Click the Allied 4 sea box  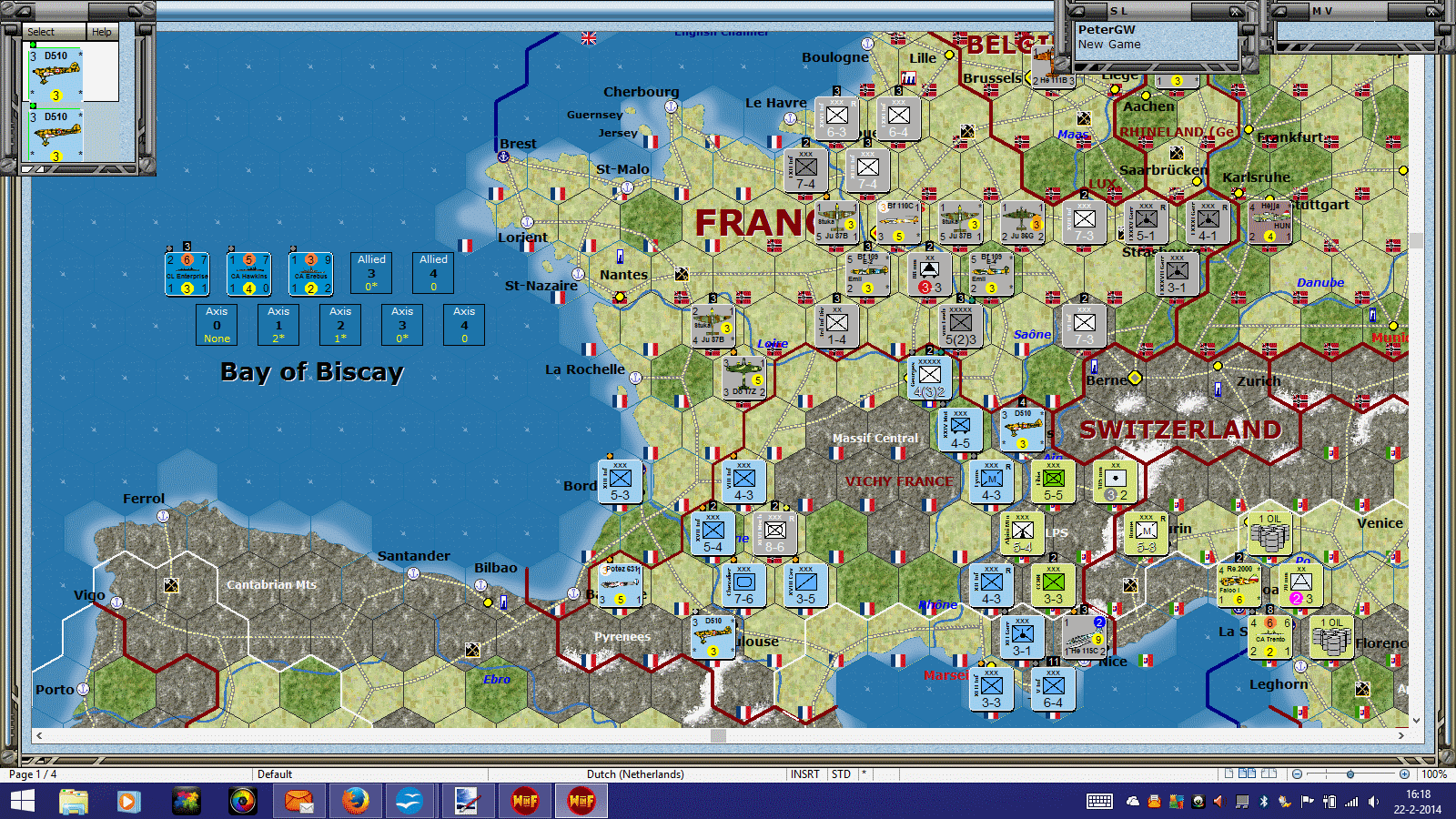pyautogui.click(x=433, y=273)
